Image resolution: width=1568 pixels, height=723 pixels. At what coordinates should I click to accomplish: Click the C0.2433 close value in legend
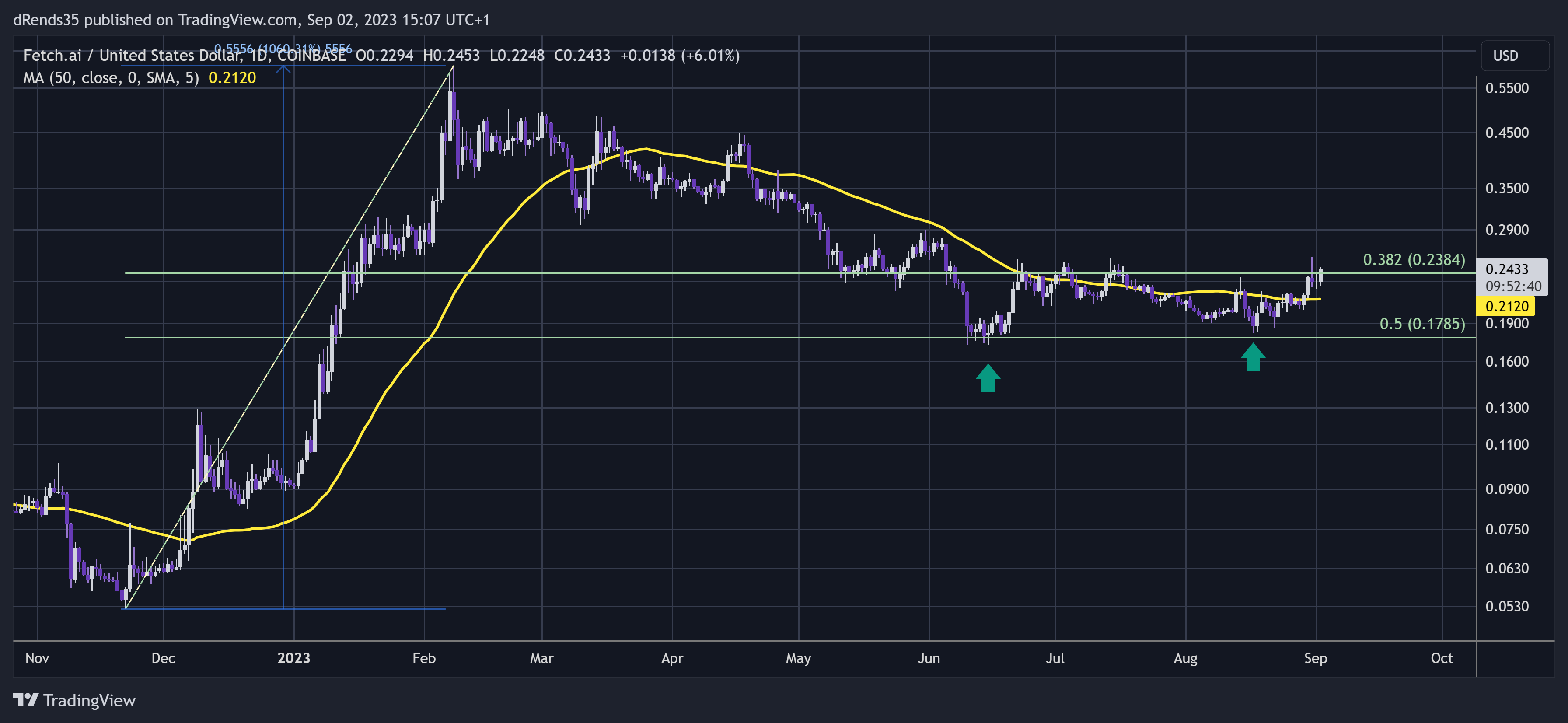[582, 56]
